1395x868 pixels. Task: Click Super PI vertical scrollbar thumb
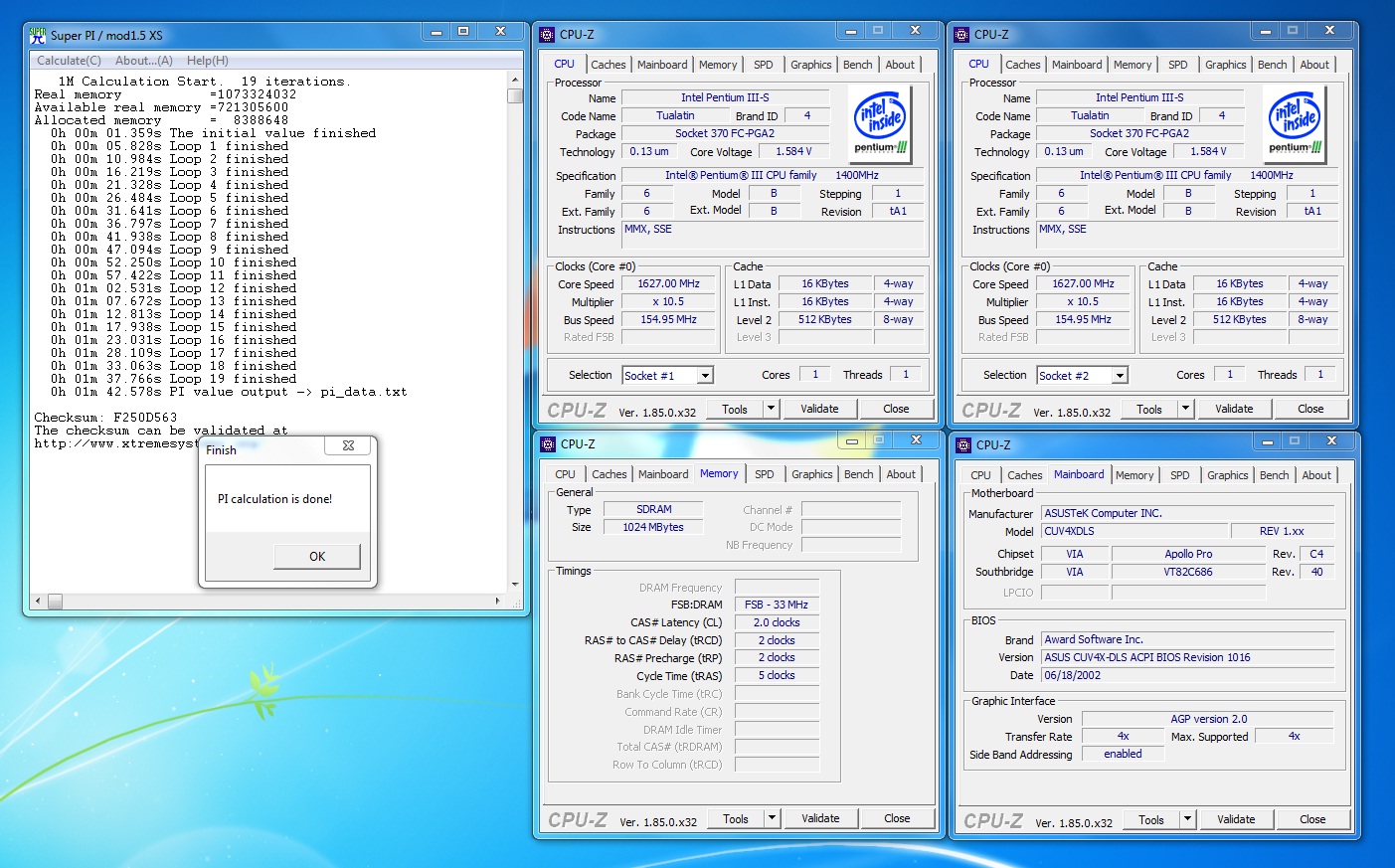[x=514, y=95]
